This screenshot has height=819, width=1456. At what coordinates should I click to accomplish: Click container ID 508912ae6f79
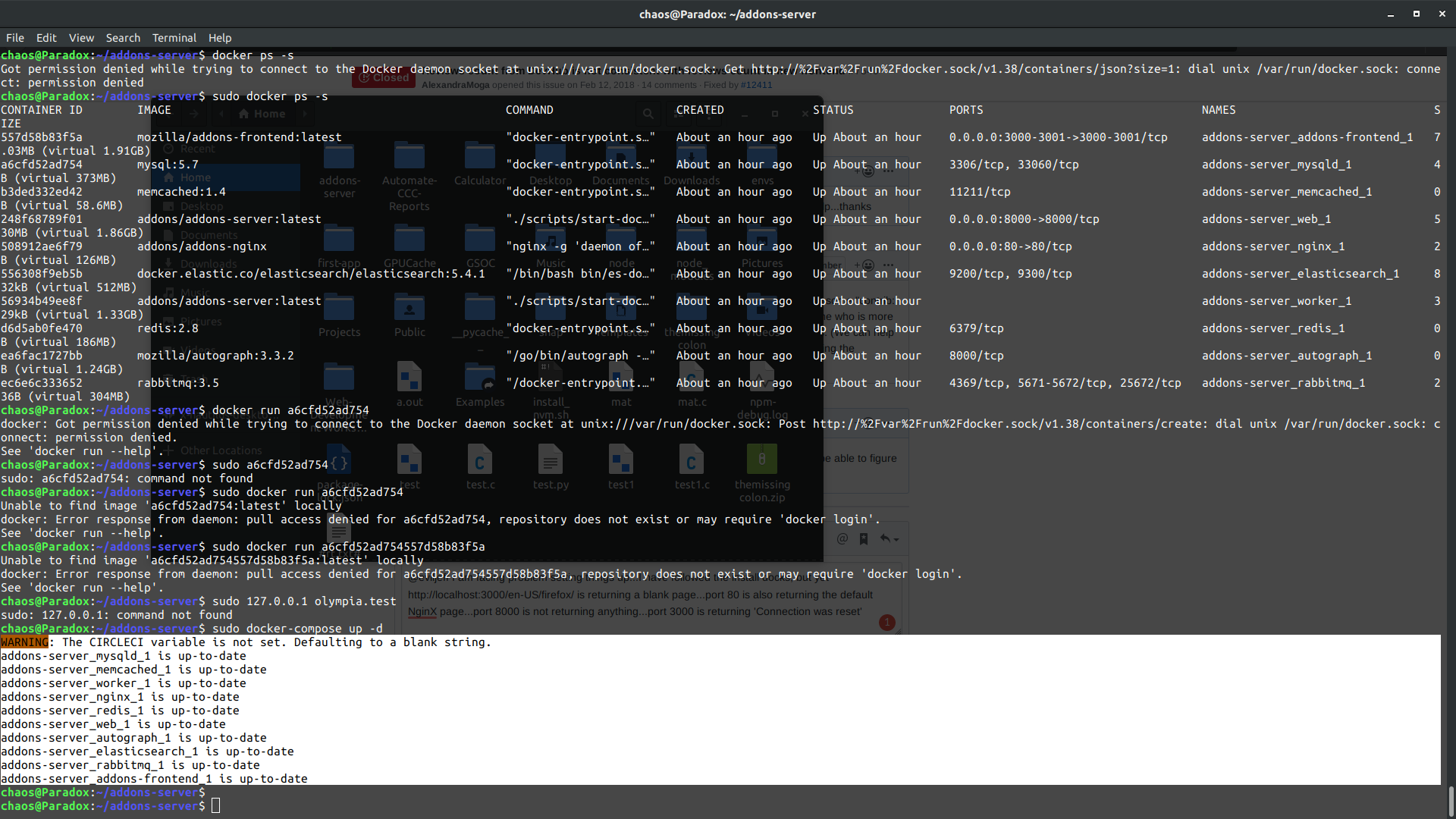pyautogui.click(x=42, y=246)
